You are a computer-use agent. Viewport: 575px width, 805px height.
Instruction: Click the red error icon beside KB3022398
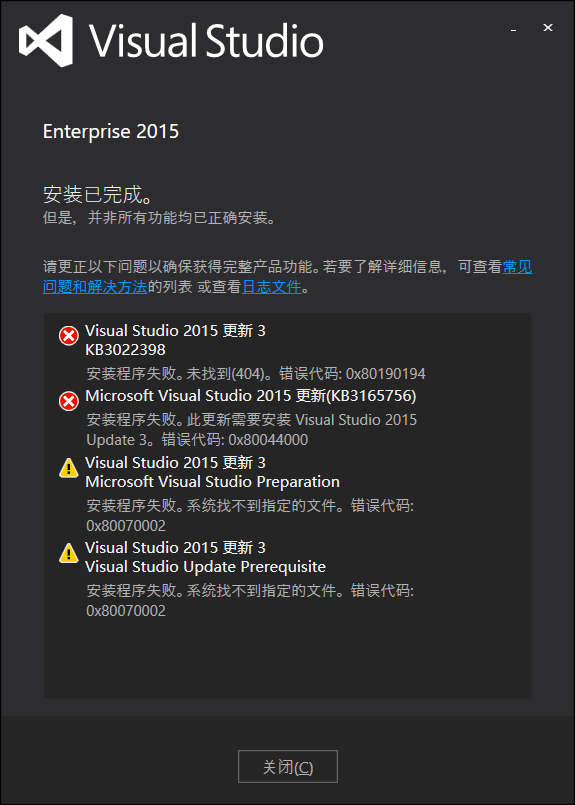(x=68, y=336)
